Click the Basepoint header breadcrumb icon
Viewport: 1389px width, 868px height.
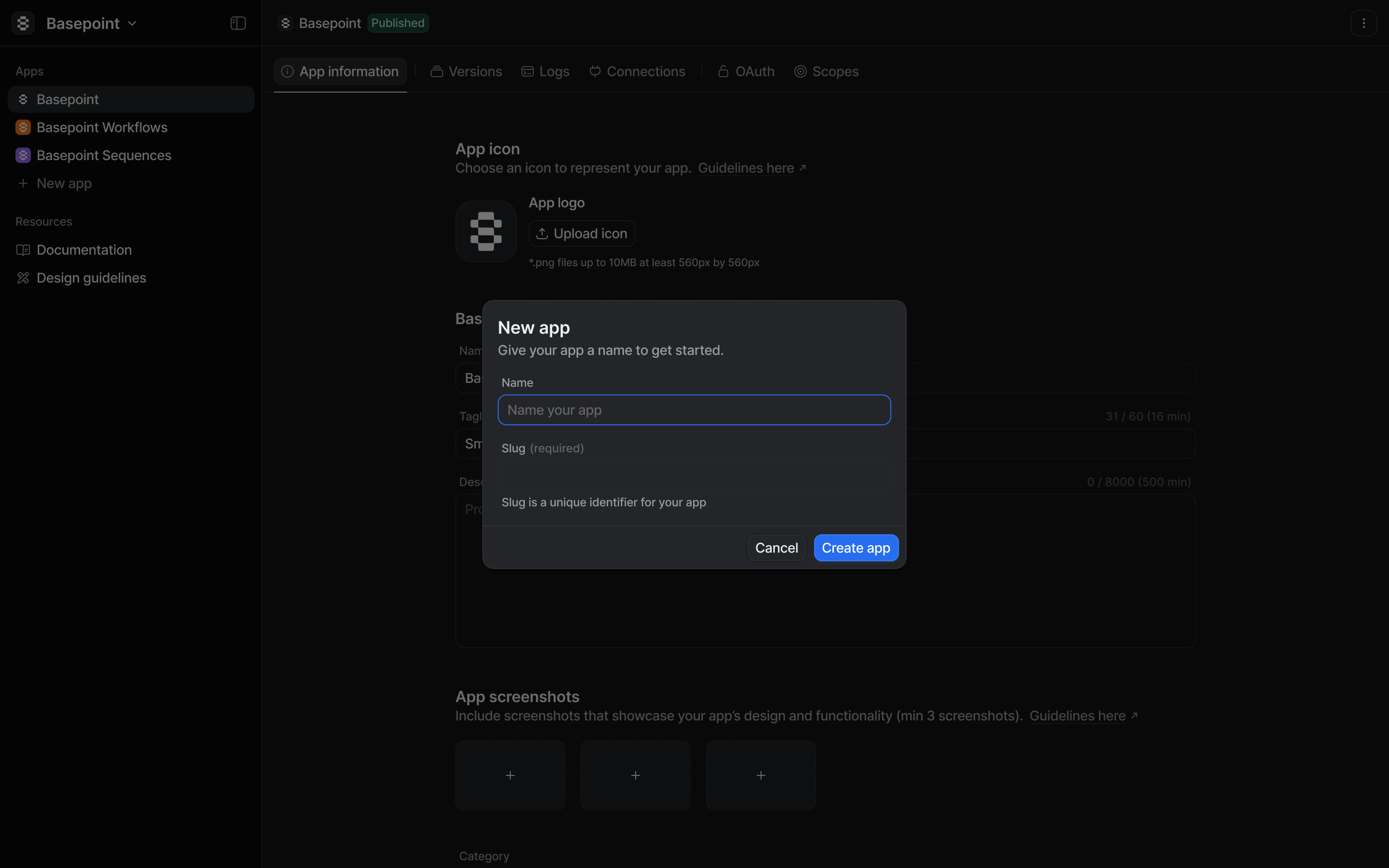click(x=285, y=23)
